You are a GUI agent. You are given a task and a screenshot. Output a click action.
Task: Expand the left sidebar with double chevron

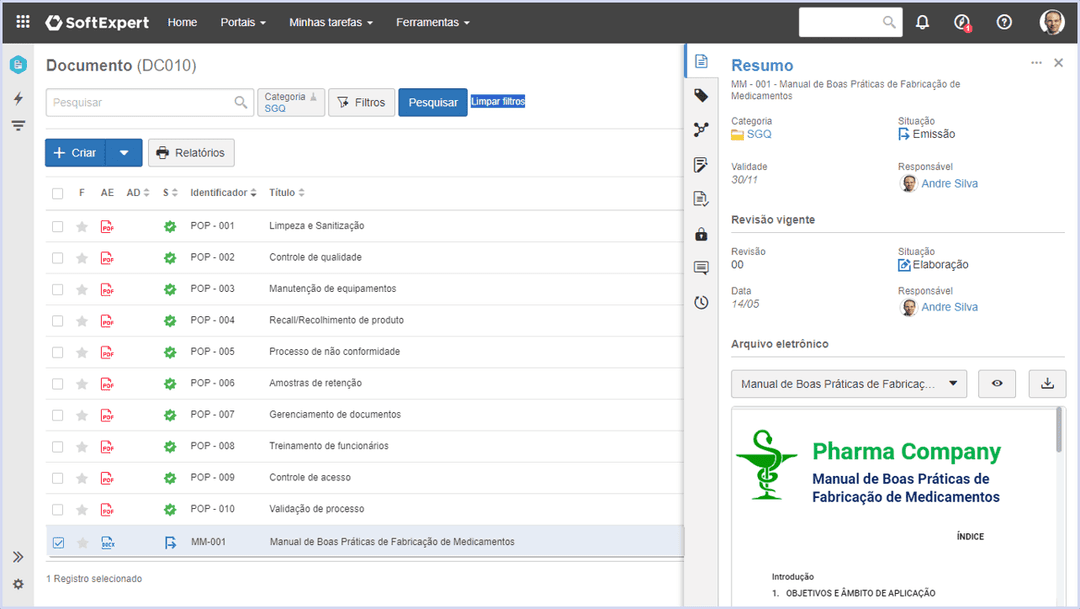coord(18,557)
